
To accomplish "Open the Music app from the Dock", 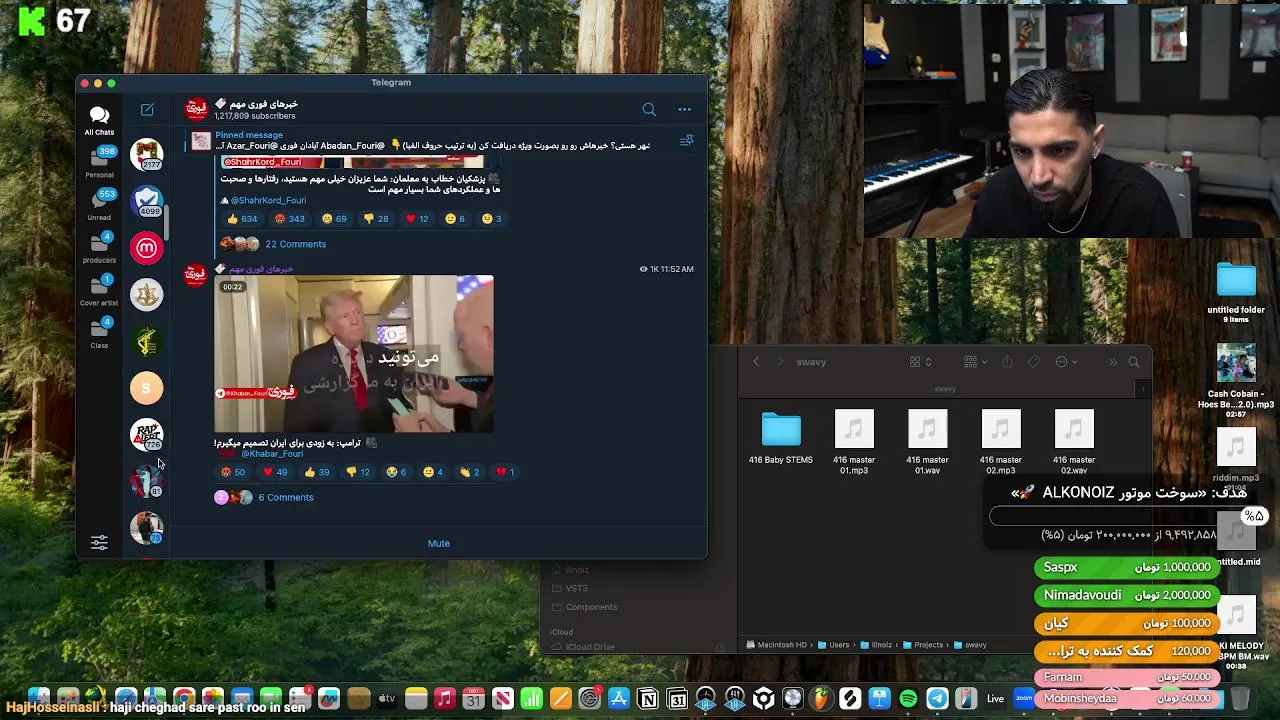I will (x=445, y=699).
